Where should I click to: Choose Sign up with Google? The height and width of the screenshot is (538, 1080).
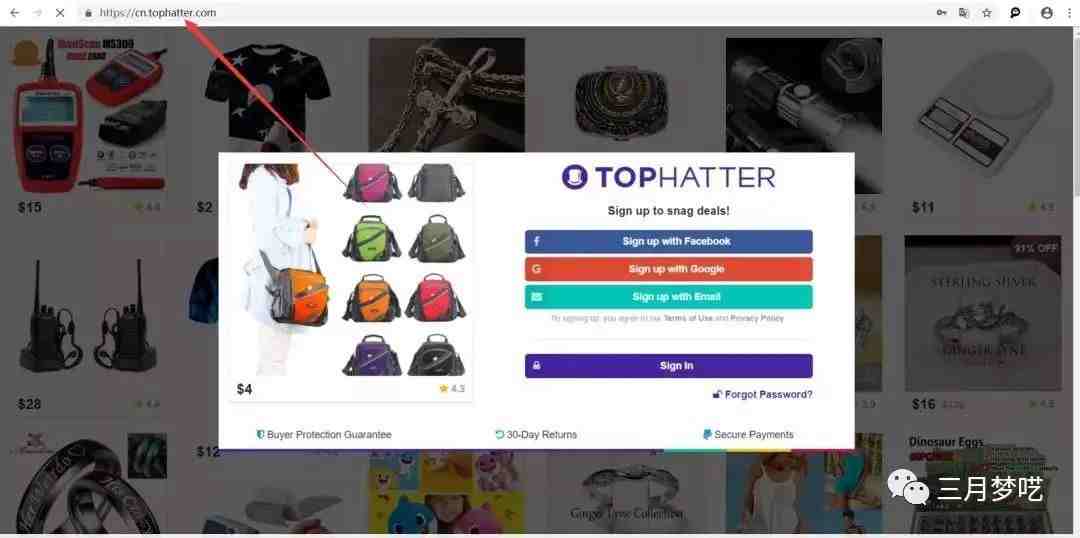pos(668,269)
